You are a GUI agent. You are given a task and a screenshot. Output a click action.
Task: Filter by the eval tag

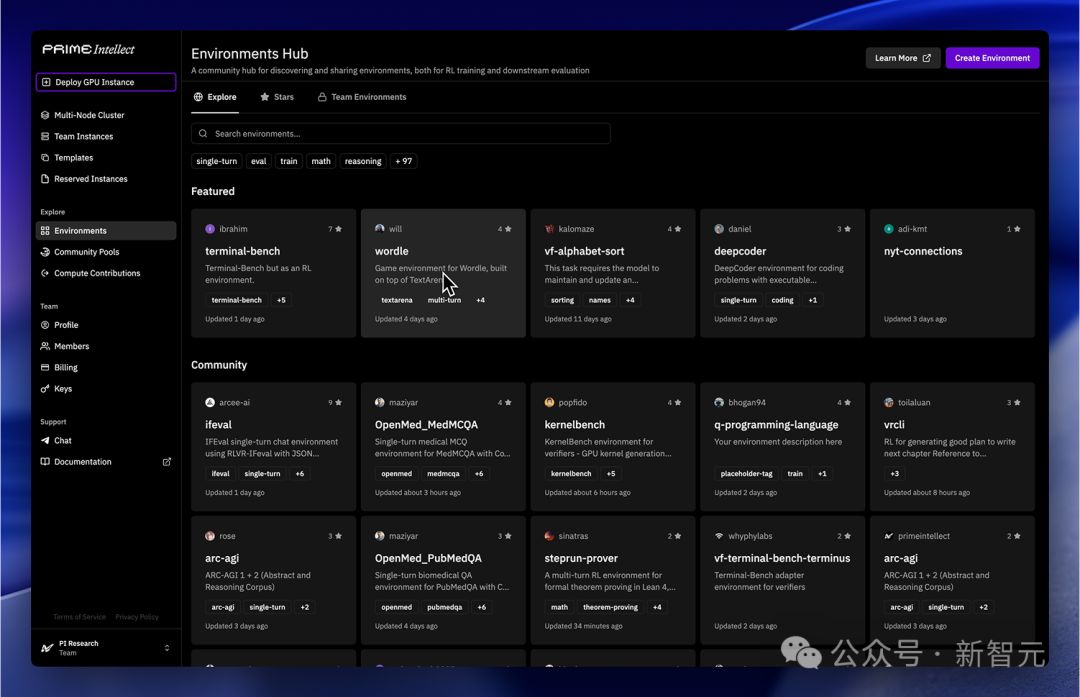coord(258,161)
